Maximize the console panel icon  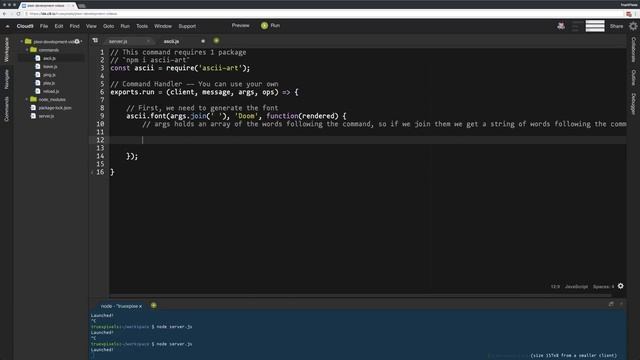click(x=611, y=304)
